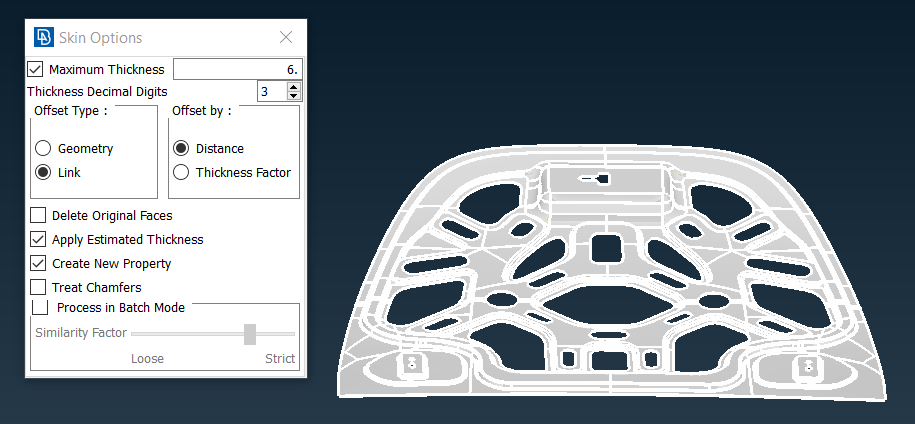Select Geometry as the Offset Type

pos(44,148)
